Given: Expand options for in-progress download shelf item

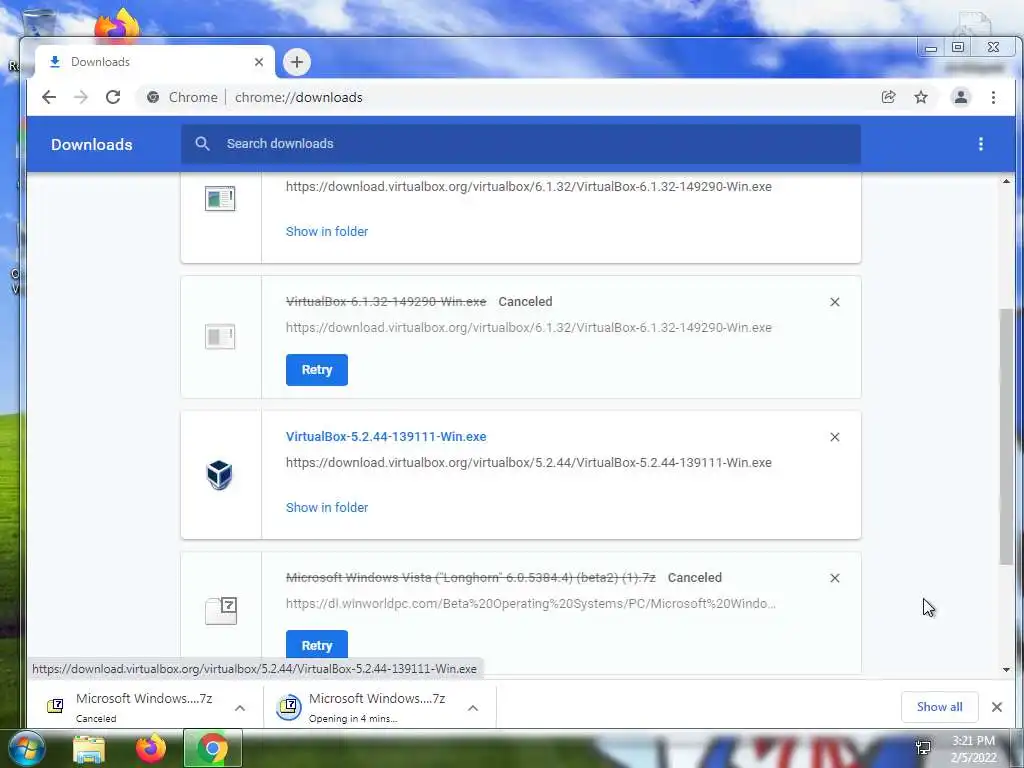Looking at the screenshot, I should [473, 708].
